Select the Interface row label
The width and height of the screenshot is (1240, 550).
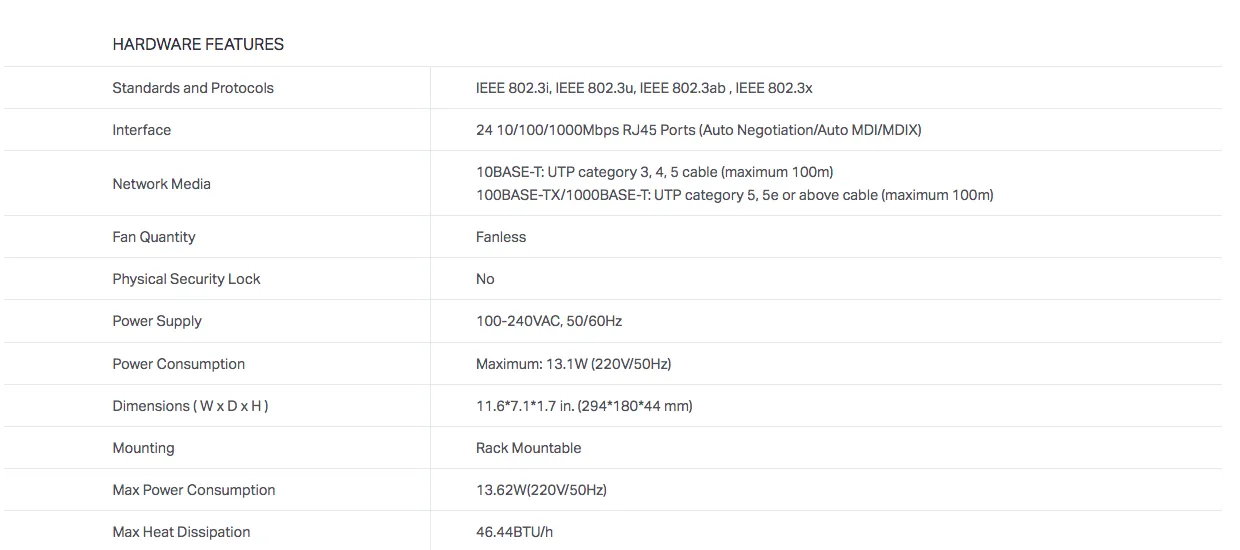point(142,130)
